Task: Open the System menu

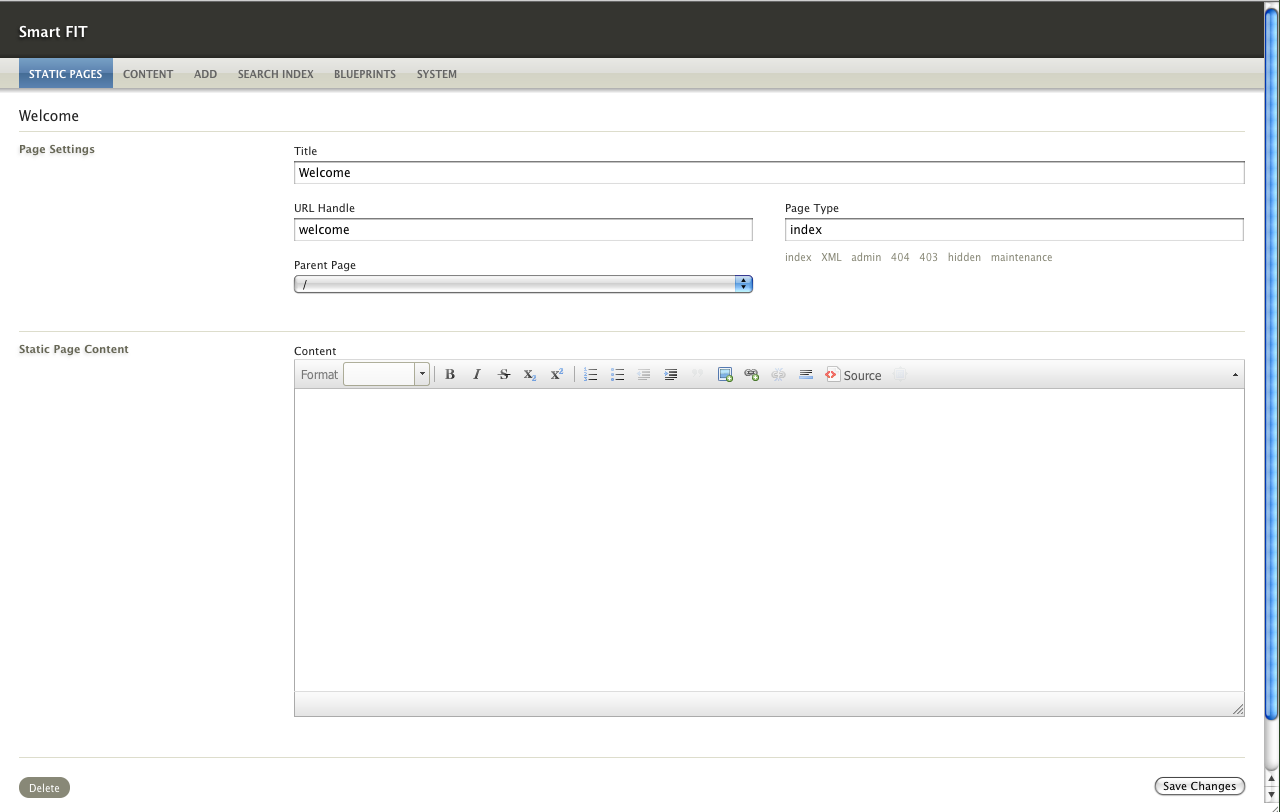Action: point(437,74)
